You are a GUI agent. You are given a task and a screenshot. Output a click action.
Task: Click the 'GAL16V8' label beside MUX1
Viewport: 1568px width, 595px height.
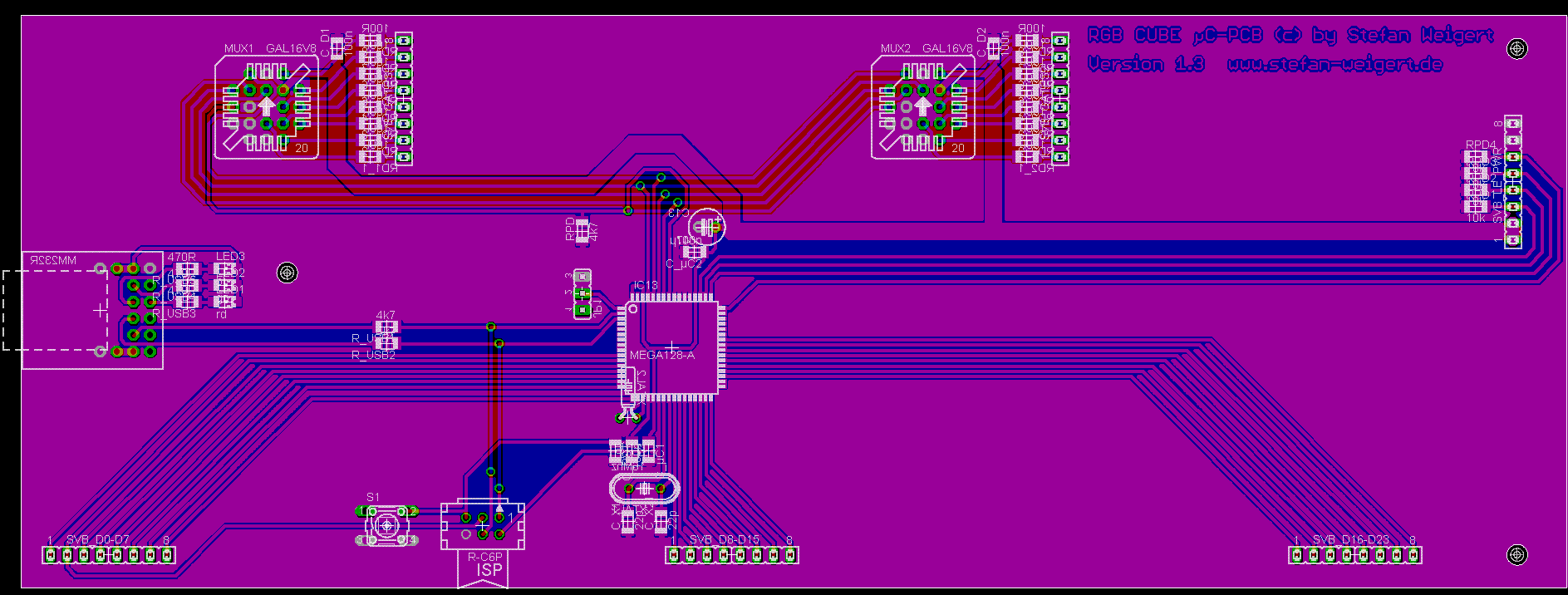tap(291, 48)
